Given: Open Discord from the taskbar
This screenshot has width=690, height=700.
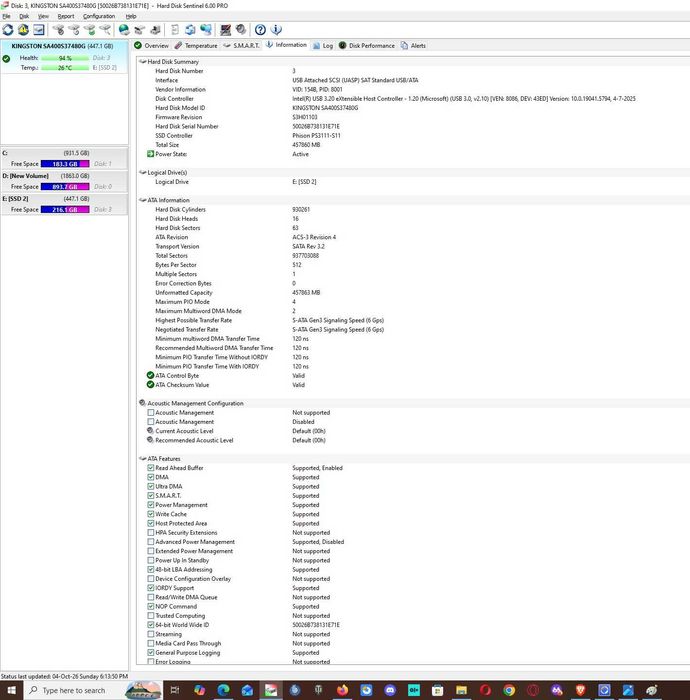Looking at the screenshot, I should (390, 690).
